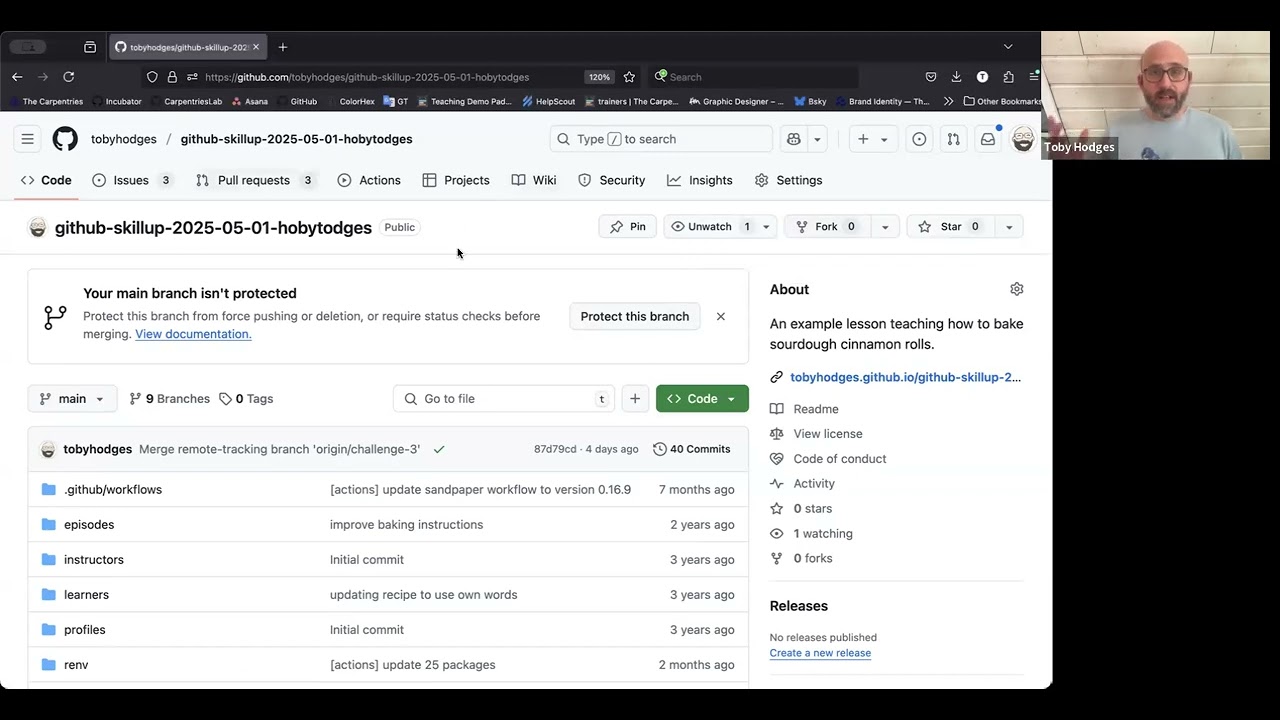
Task: Expand the green Code dropdown
Action: click(x=702, y=399)
